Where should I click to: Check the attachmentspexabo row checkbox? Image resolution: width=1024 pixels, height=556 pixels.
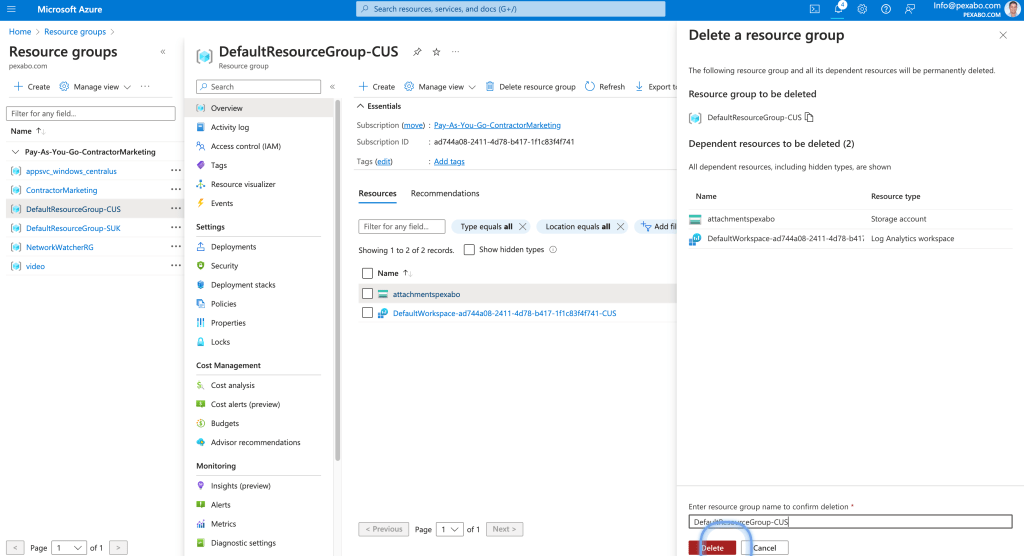click(367, 294)
